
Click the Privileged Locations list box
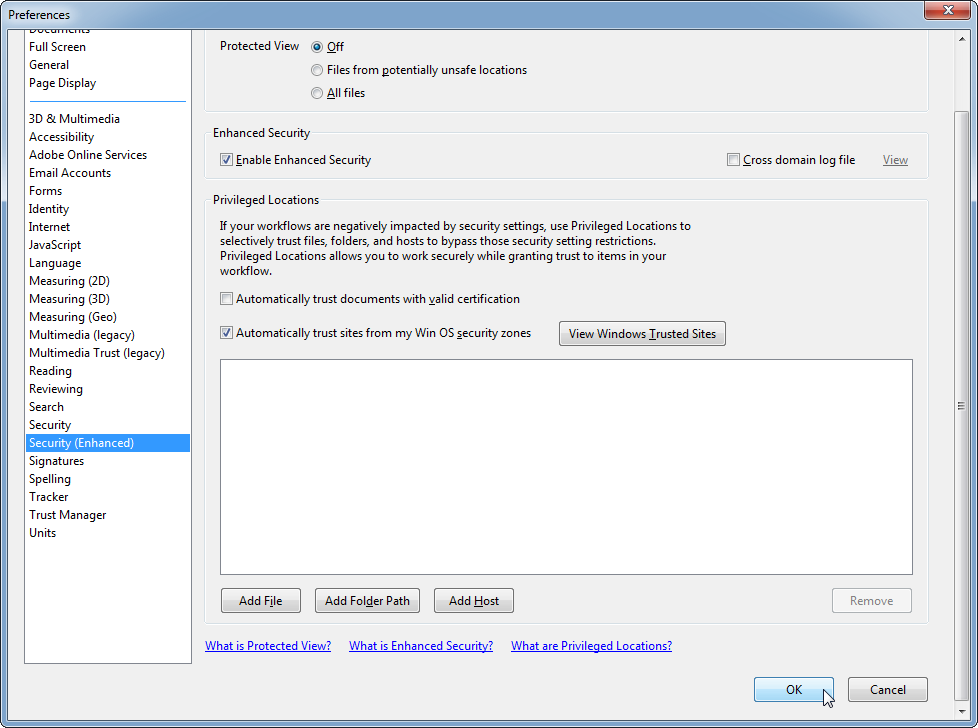566,466
